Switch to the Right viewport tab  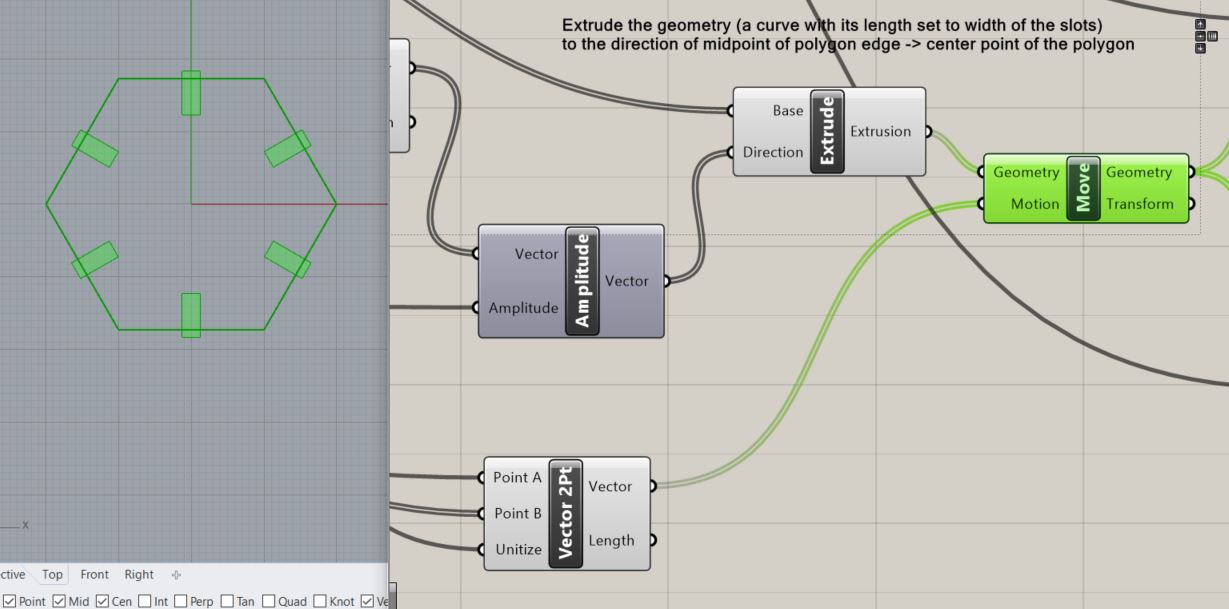coord(139,575)
